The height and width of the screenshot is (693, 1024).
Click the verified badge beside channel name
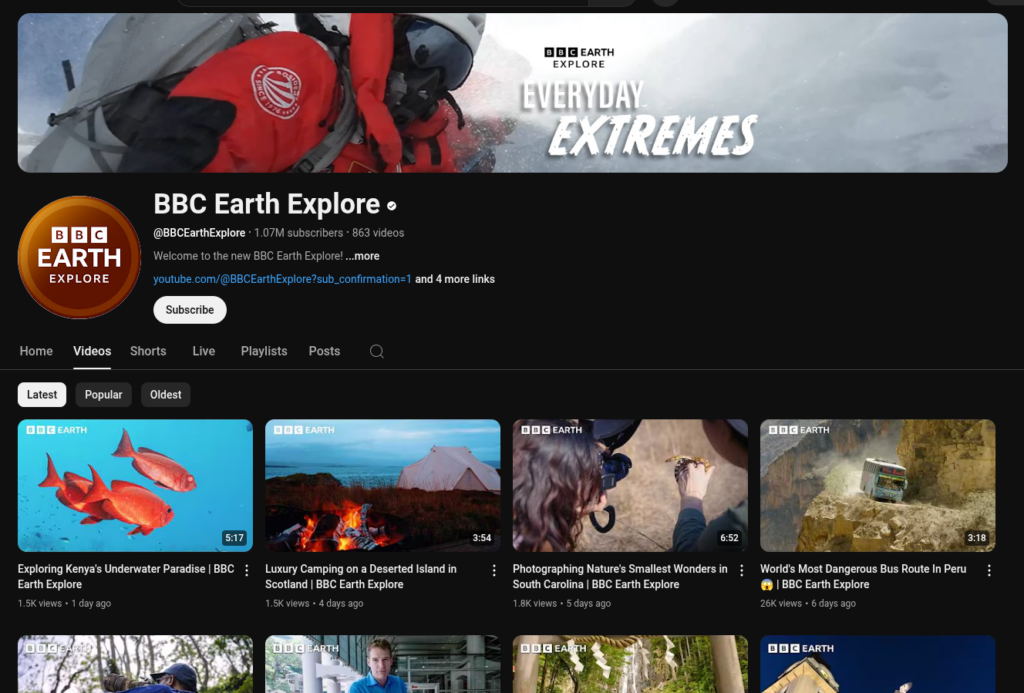coord(392,206)
